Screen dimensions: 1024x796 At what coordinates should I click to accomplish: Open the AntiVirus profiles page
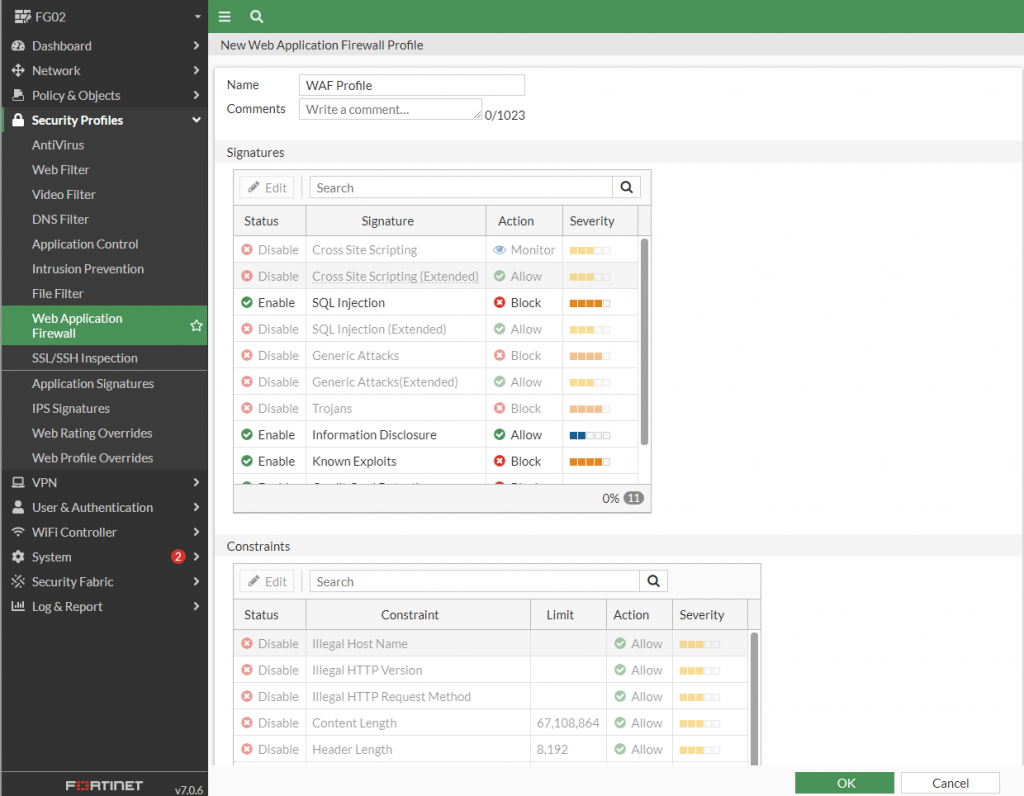(58, 145)
